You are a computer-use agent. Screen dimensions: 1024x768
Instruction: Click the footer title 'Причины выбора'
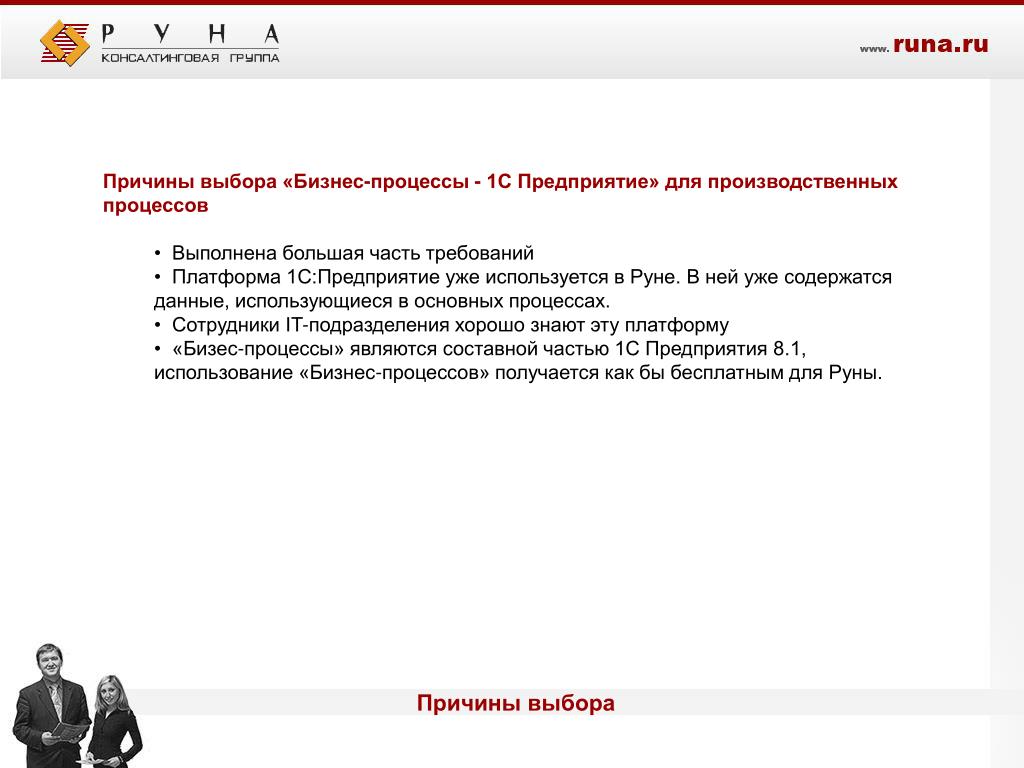tap(516, 703)
